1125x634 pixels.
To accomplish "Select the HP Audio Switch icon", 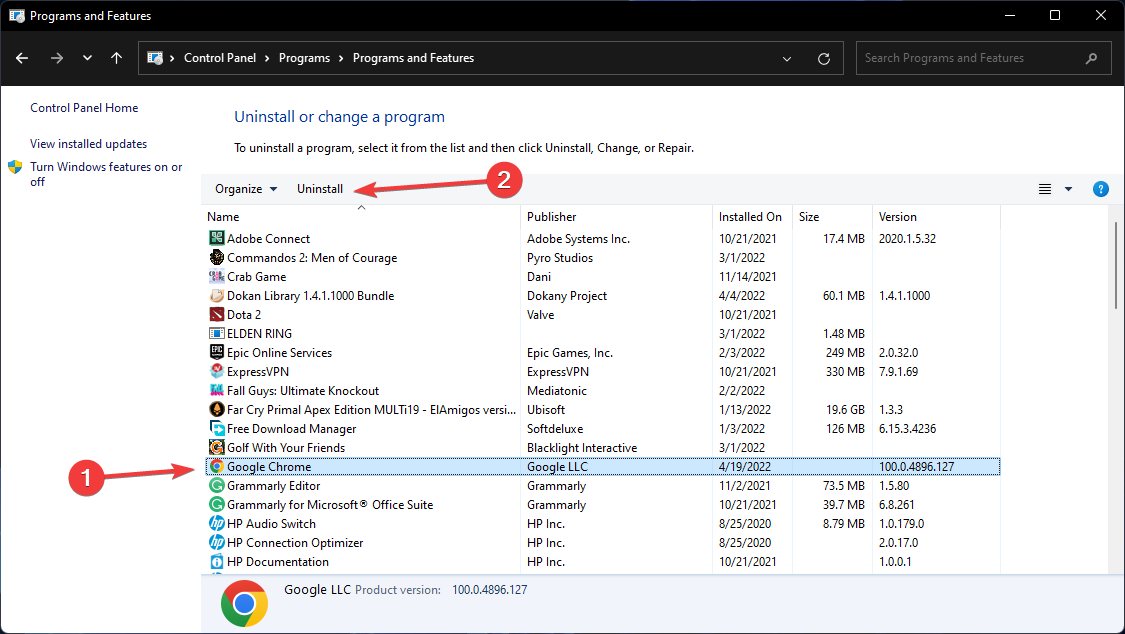I will [217, 524].
